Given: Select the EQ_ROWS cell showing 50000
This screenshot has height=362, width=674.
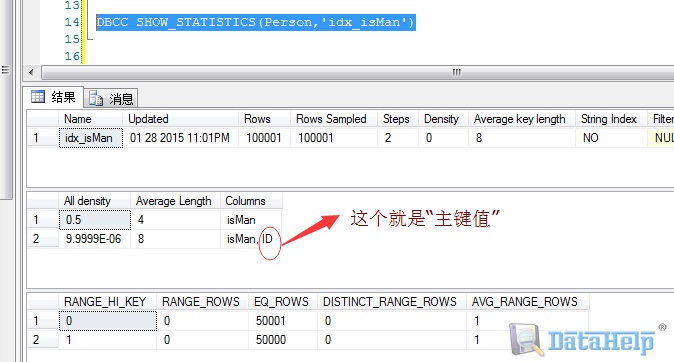Looking at the screenshot, I should tap(283, 340).
